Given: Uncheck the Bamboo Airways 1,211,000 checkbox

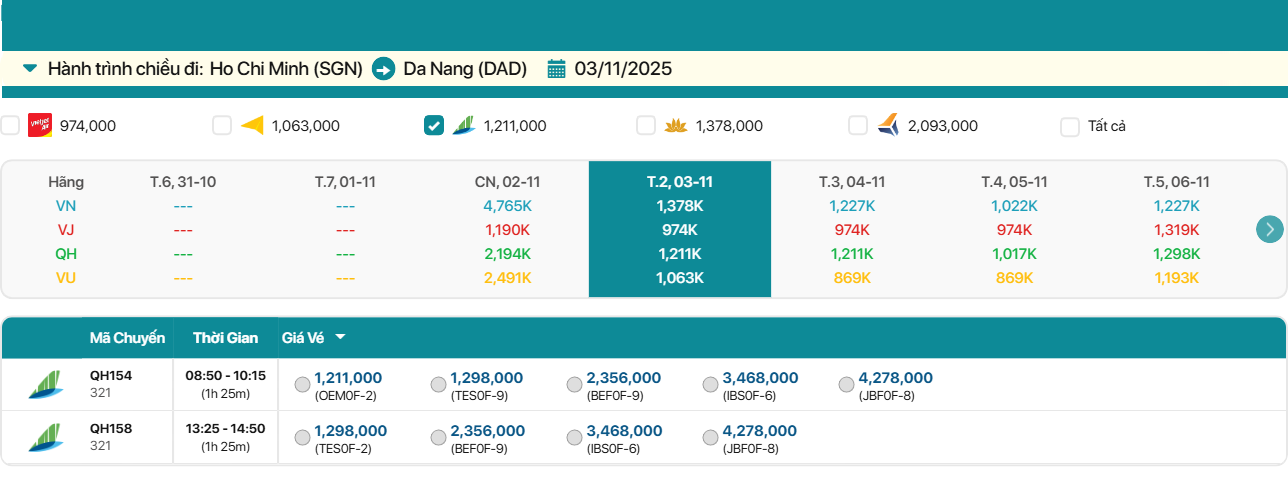Looking at the screenshot, I should [434, 125].
